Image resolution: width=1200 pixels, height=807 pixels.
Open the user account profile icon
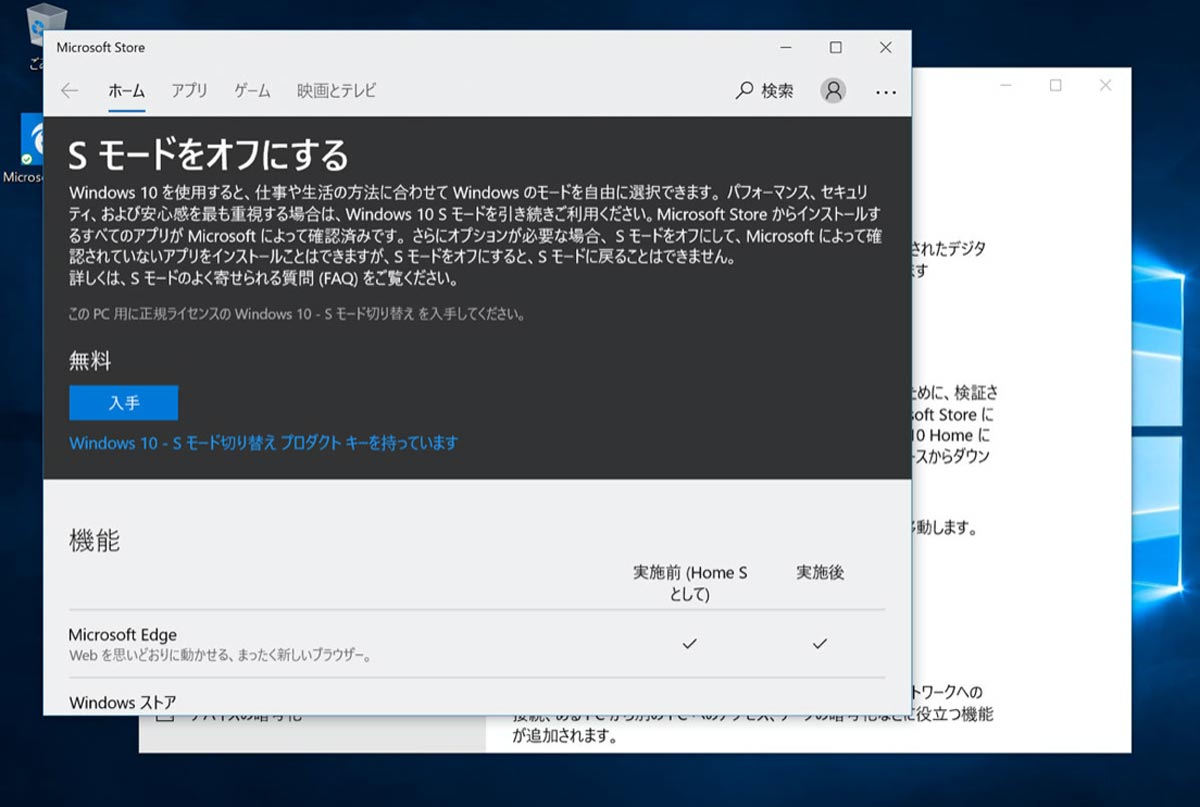(x=832, y=91)
